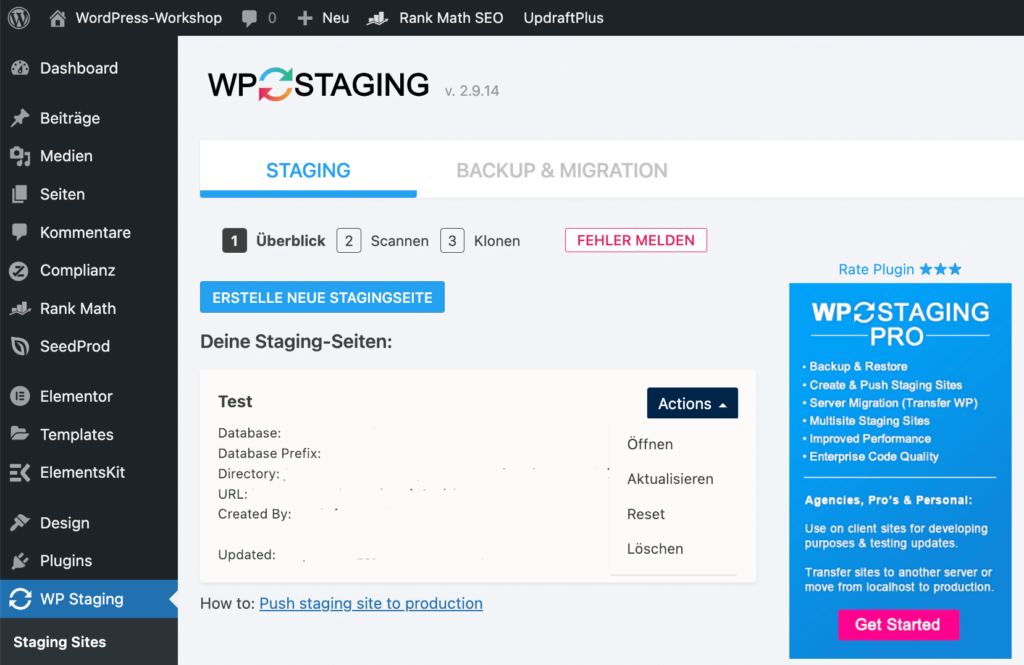Viewport: 1024px width, 665px height.
Task: Click the Plugins plug icon
Action: [20, 560]
